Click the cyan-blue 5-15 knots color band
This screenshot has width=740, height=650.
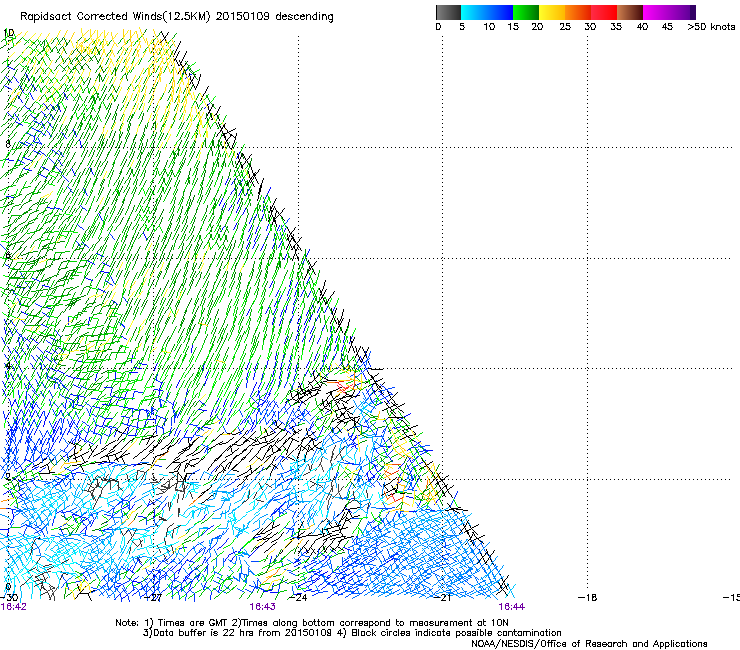(487, 12)
